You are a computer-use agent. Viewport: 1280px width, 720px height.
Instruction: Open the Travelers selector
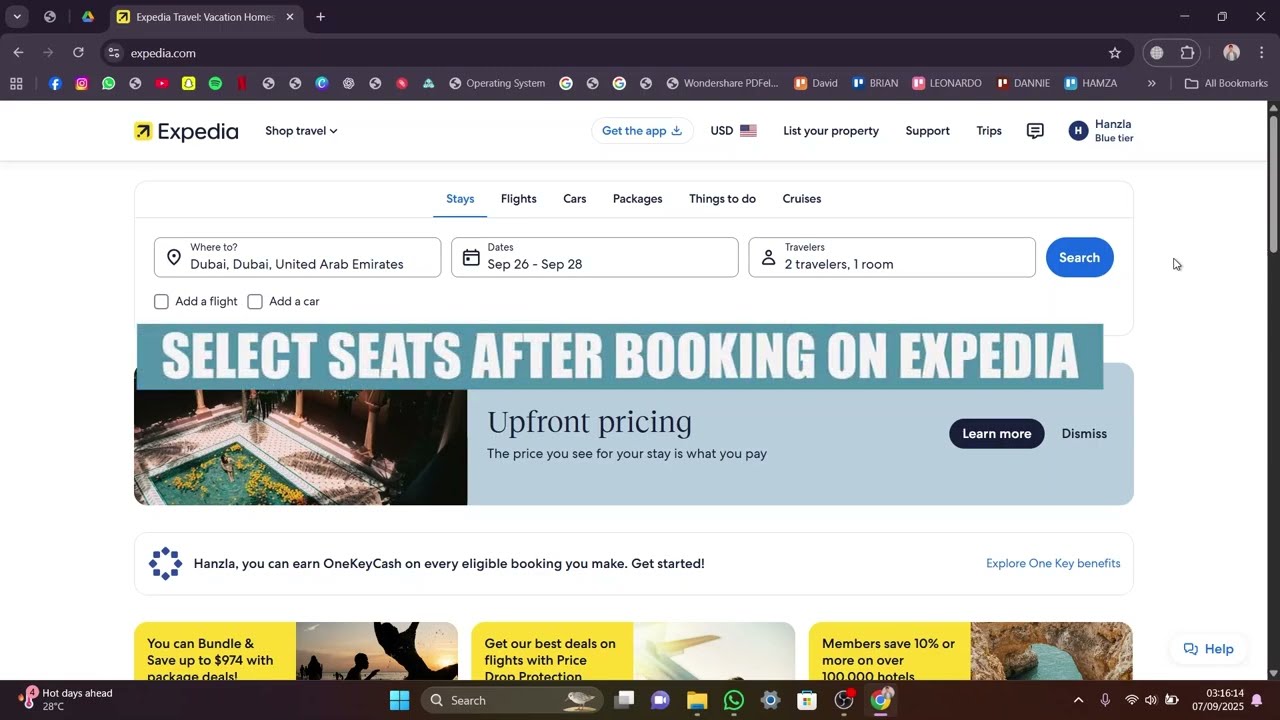point(892,257)
